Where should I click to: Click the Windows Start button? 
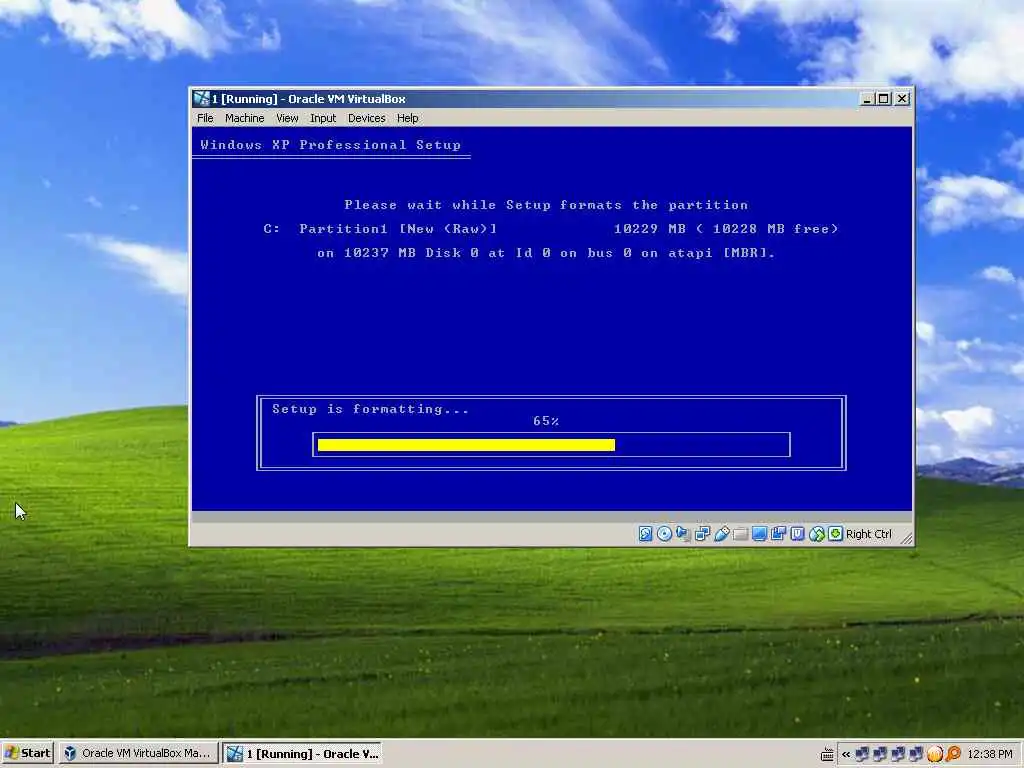click(x=27, y=753)
